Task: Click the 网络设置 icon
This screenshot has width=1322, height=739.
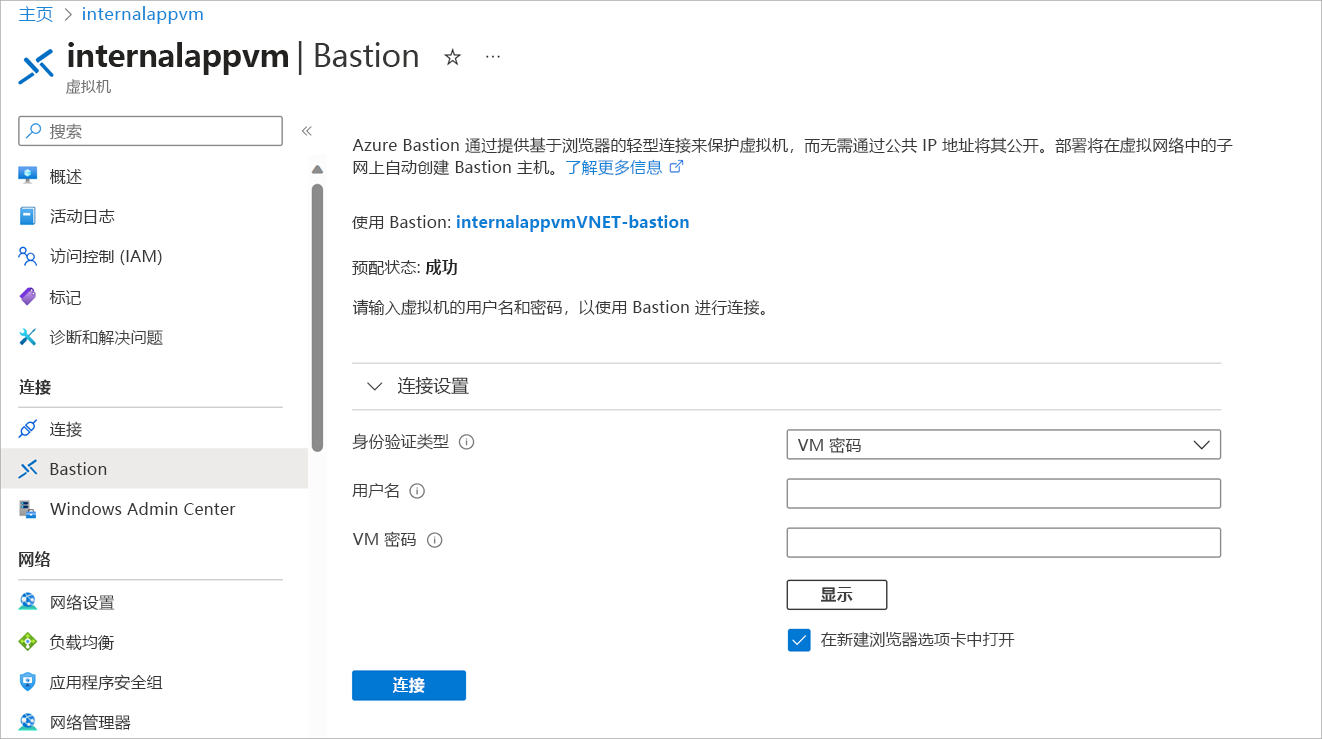Action: (x=28, y=602)
